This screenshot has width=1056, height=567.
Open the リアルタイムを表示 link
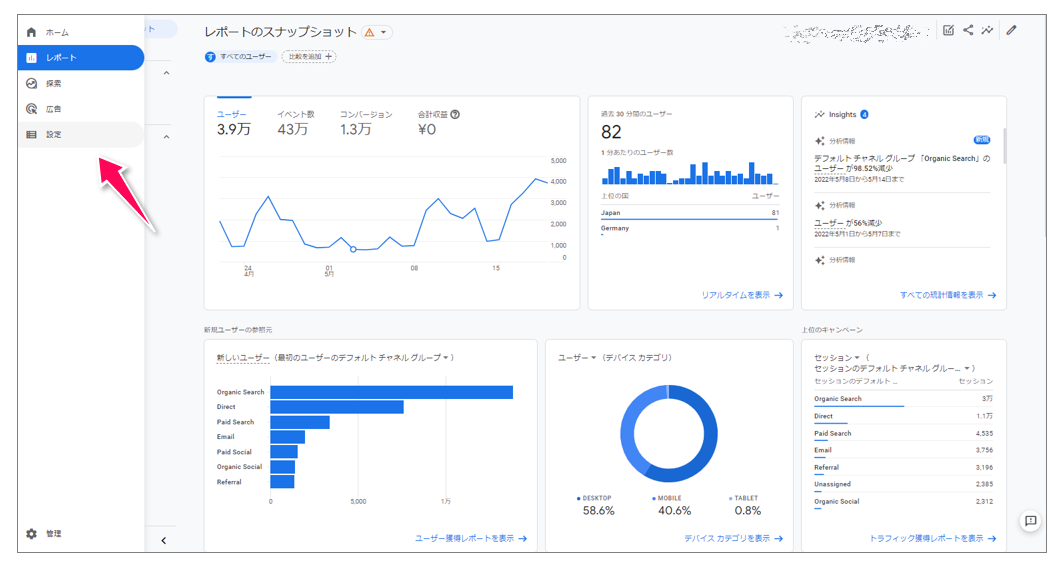point(741,295)
